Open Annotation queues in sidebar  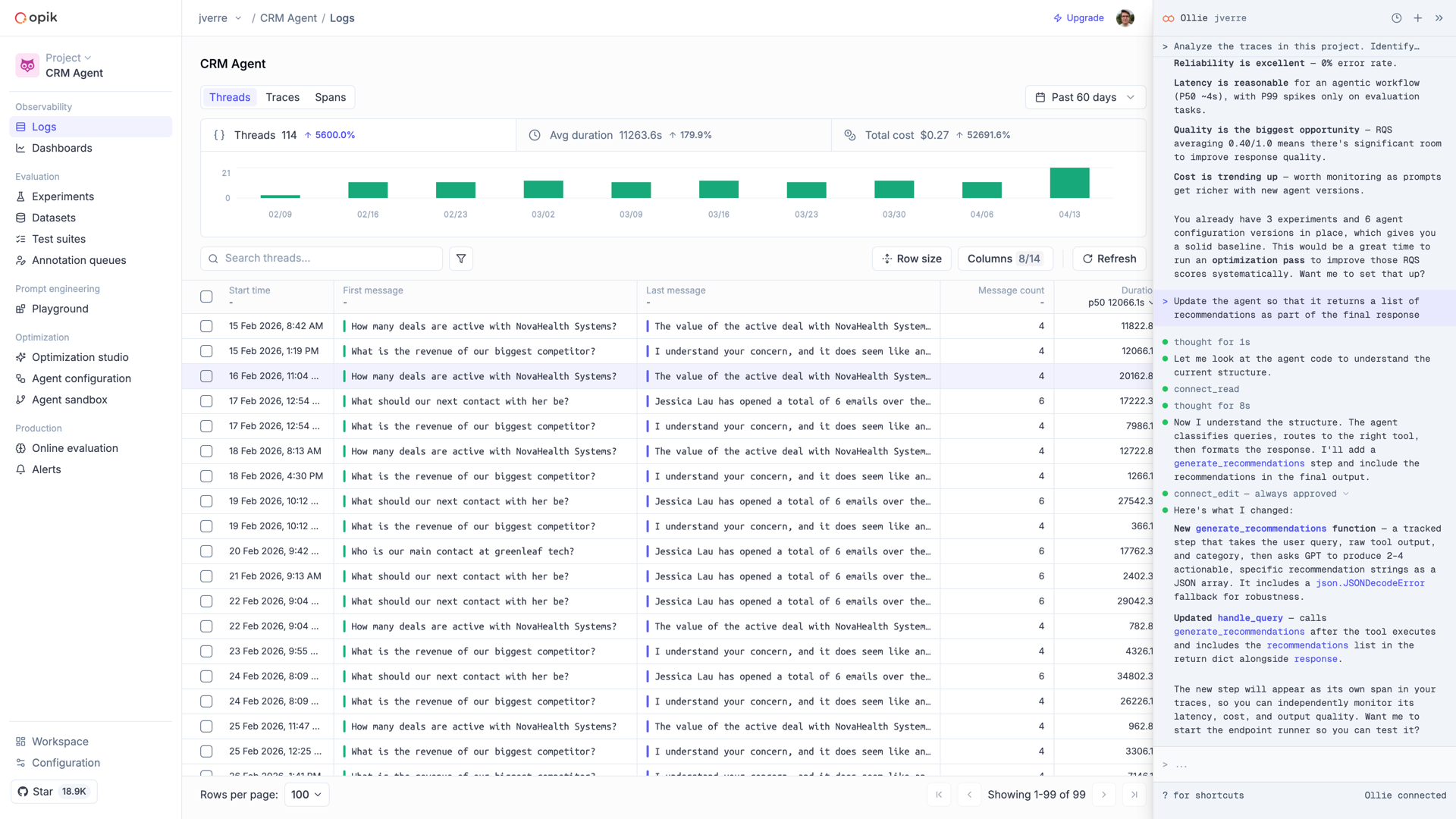click(79, 260)
